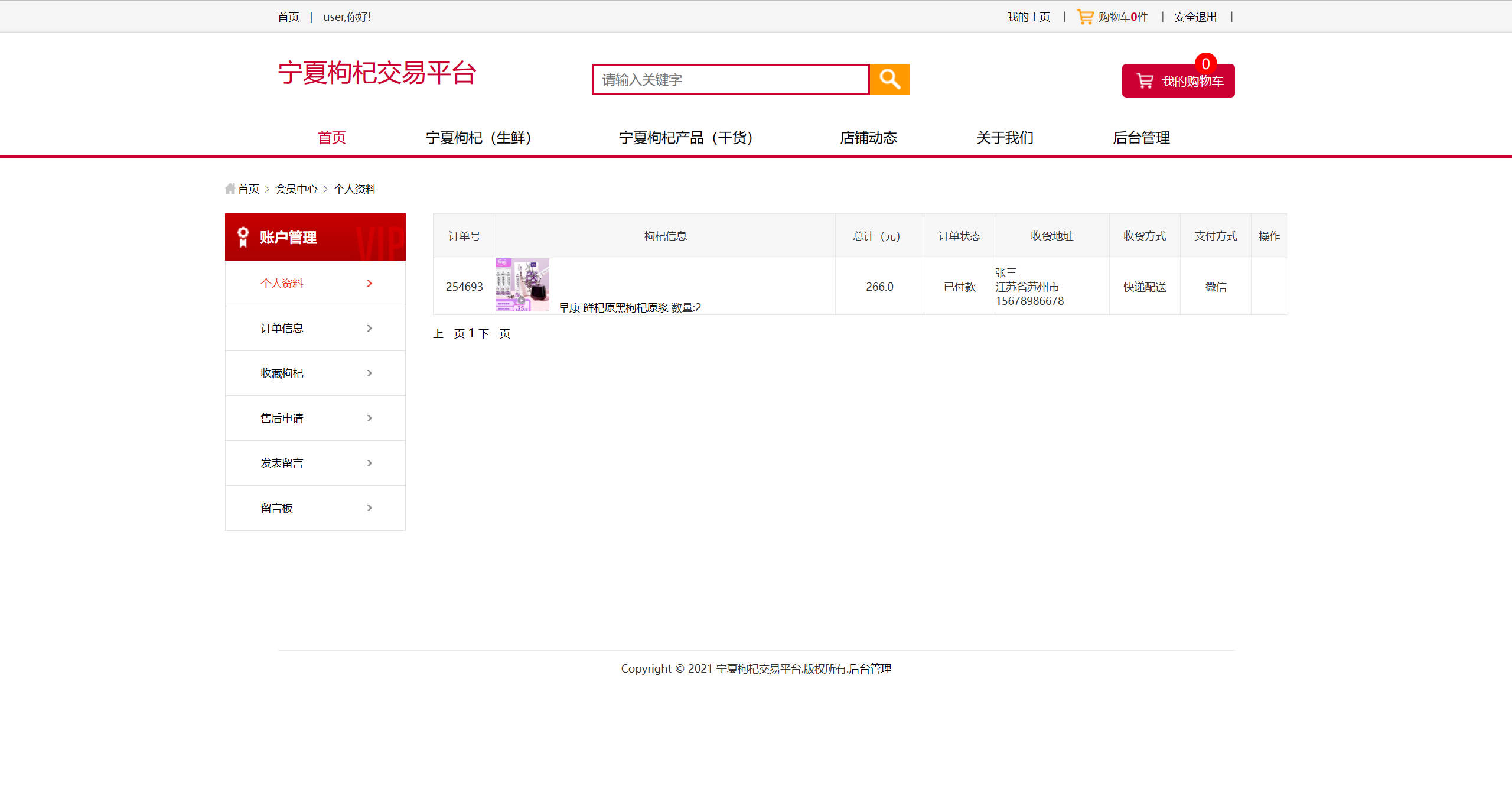Select 个人资料 in the sidebar
1512x812 pixels.
282,283
